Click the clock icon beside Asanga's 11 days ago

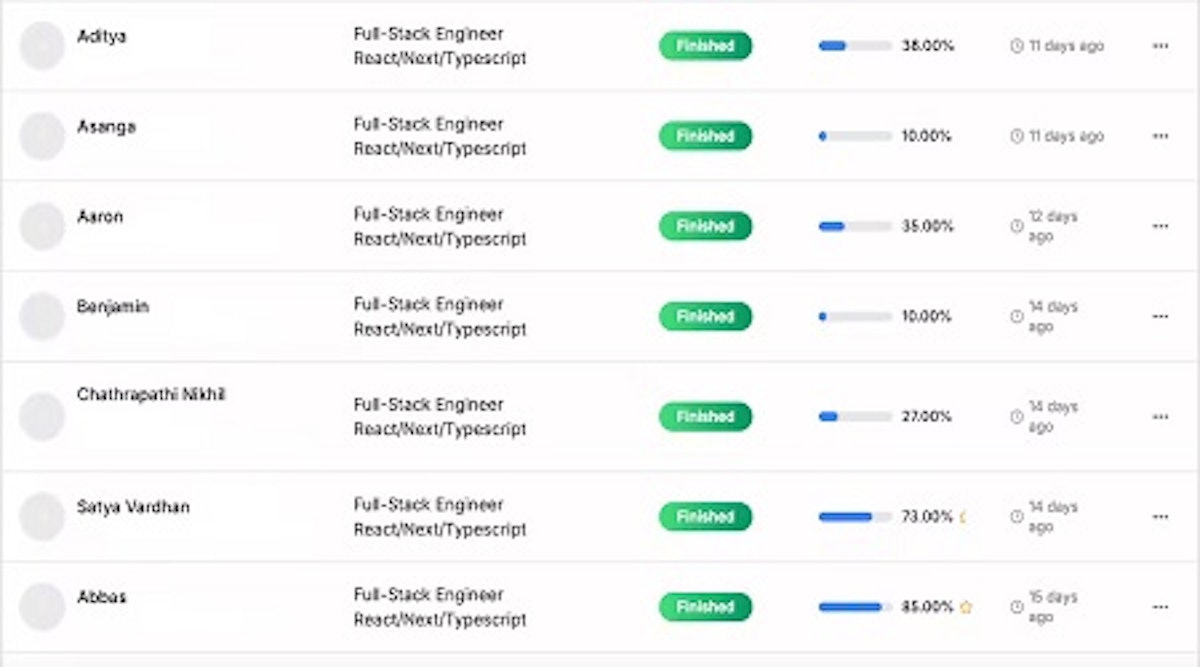(x=1017, y=136)
